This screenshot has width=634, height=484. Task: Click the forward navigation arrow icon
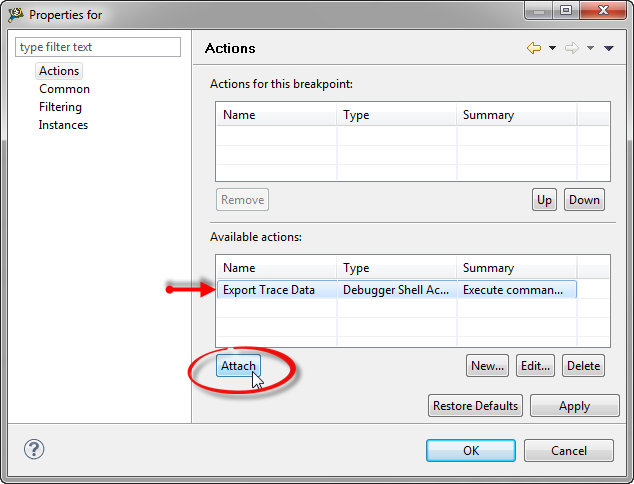[574, 48]
